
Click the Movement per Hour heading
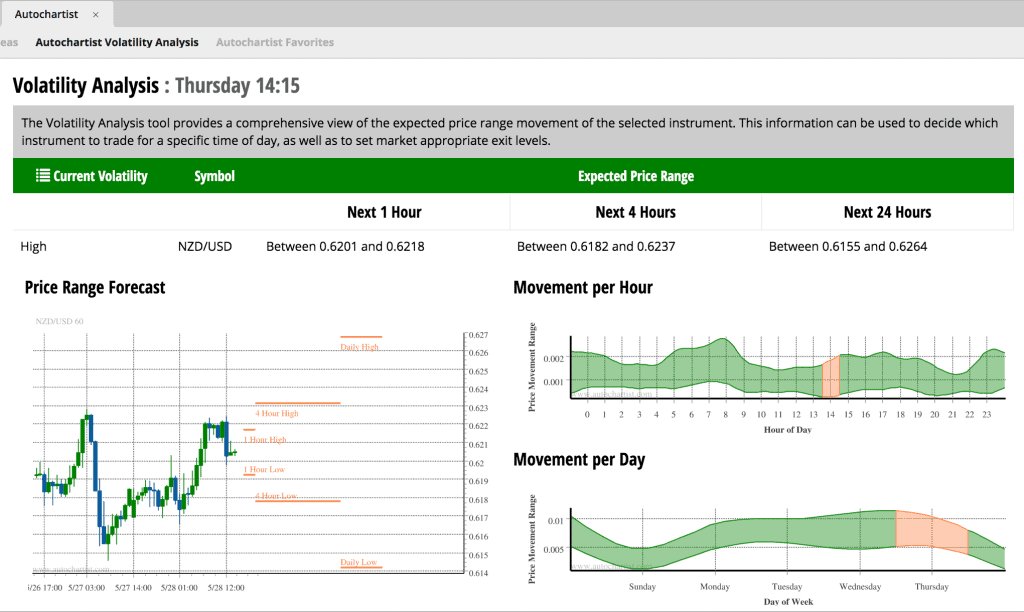tap(583, 287)
